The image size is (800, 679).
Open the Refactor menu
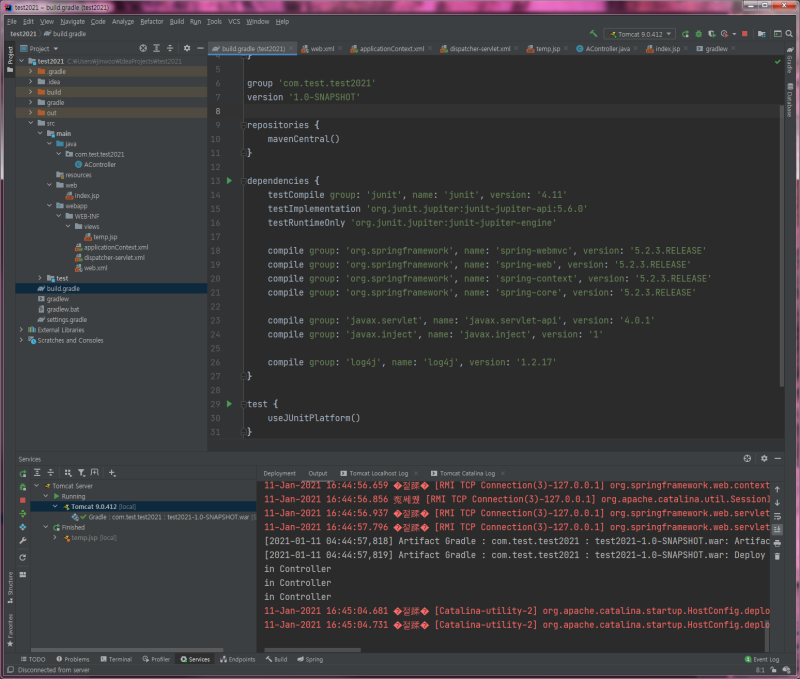[x=152, y=21]
